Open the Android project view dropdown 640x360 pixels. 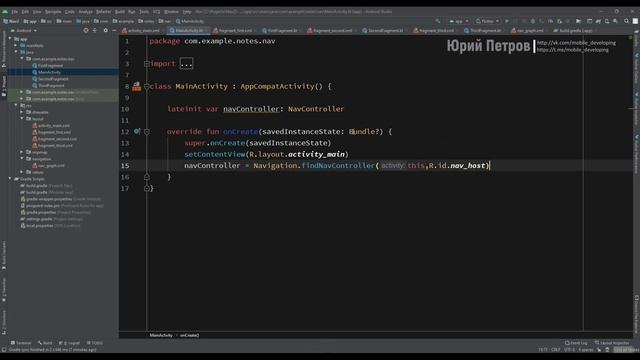pyautogui.click(x=24, y=30)
